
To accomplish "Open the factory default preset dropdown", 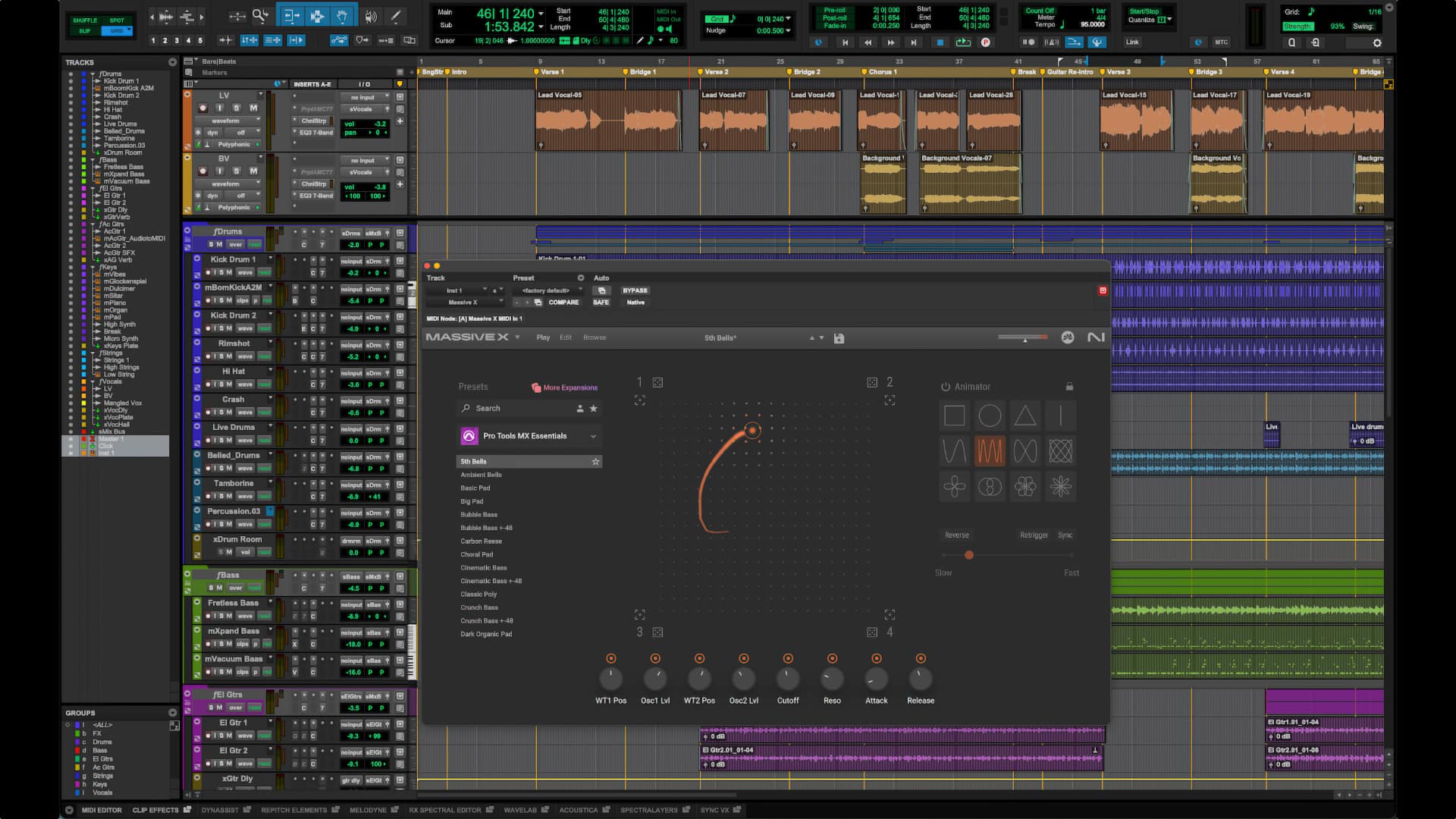I will (549, 290).
